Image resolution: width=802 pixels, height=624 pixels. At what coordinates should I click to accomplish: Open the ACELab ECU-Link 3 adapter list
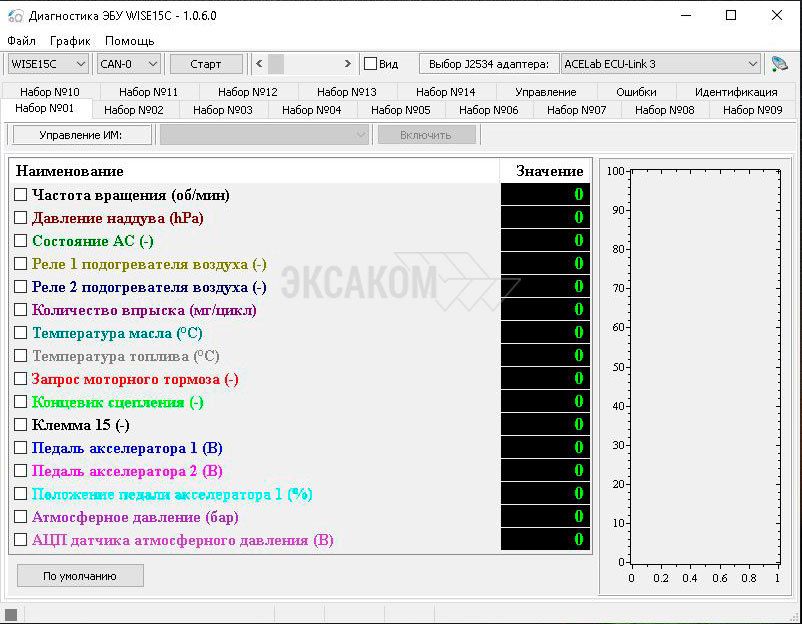661,64
